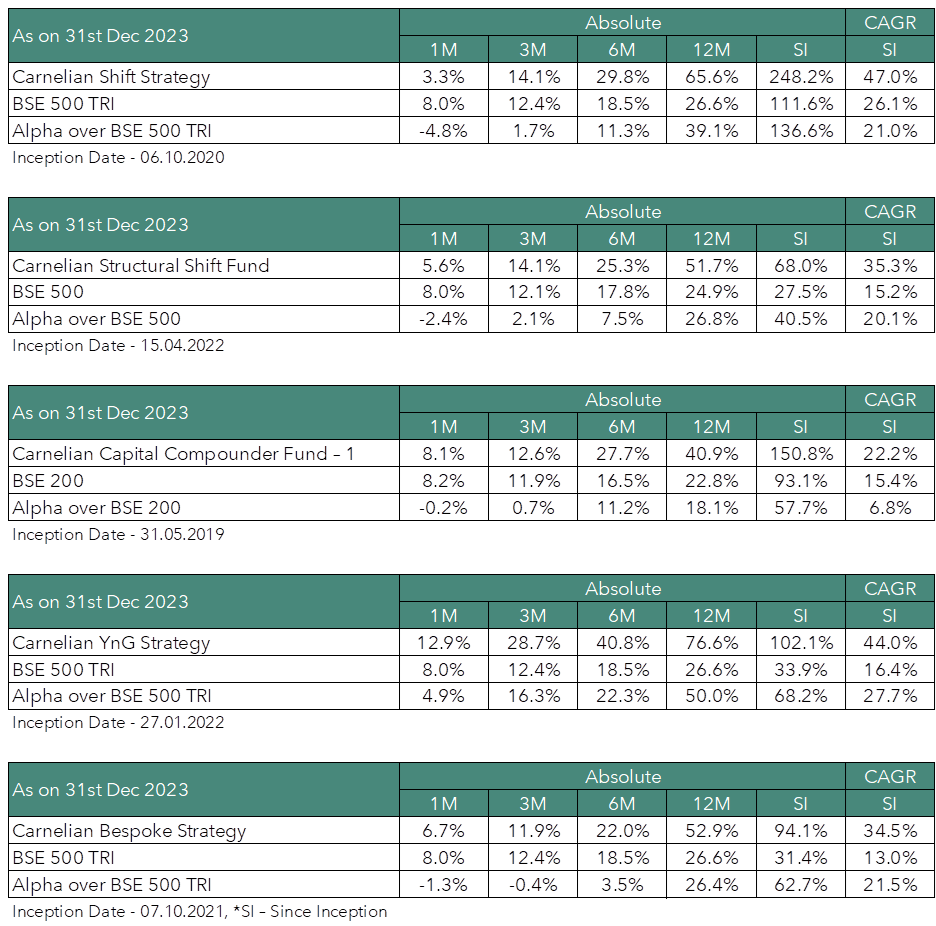Select the Carnelian Shift Strategy row label

[111, 77]
